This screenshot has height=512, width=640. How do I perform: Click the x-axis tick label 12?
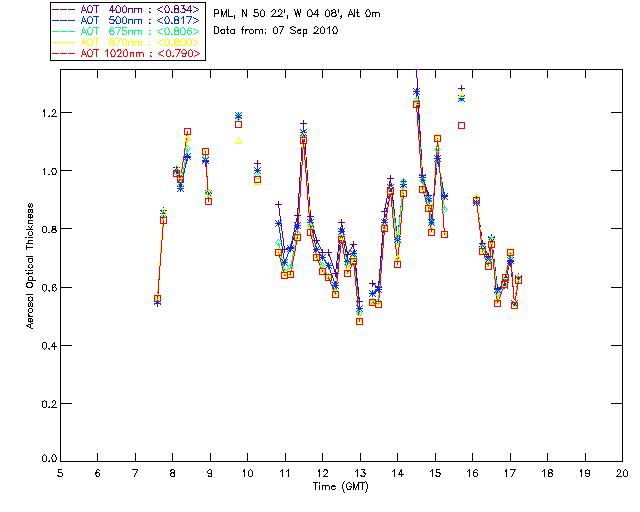(x=322, y=473)
